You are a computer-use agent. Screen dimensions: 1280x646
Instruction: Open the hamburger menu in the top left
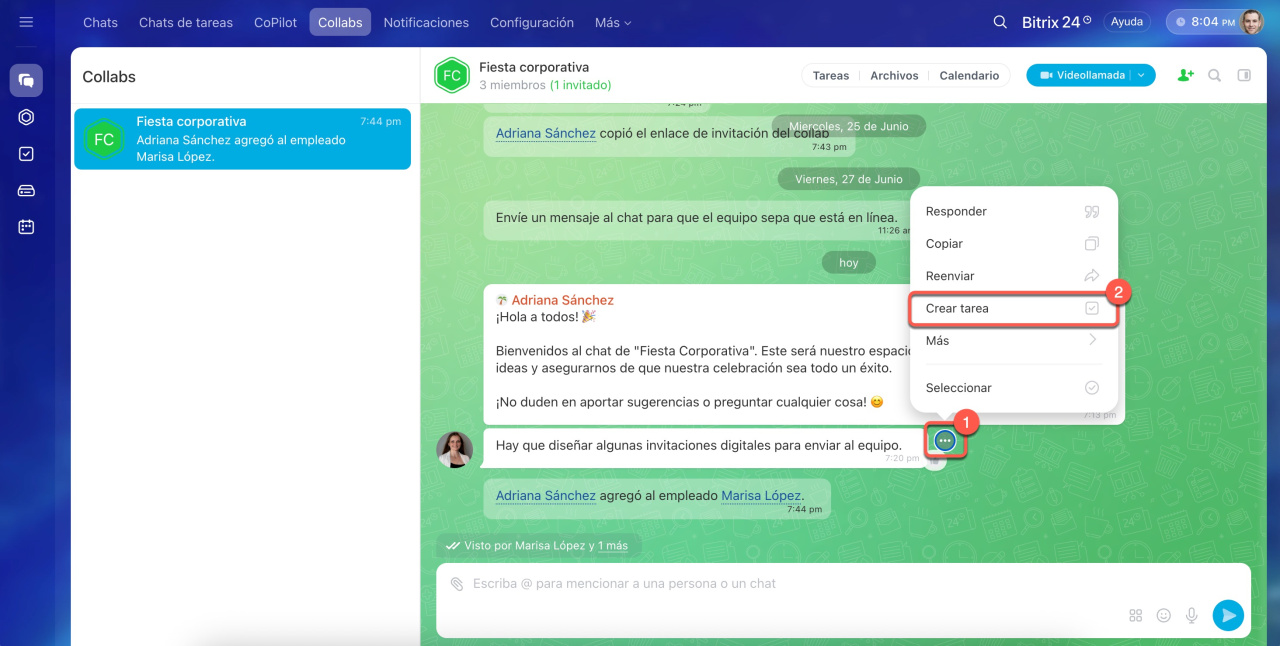pos(26,22)
